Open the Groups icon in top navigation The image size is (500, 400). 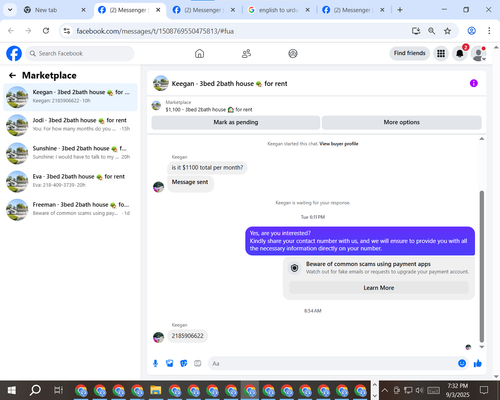(x=293, y=53)
